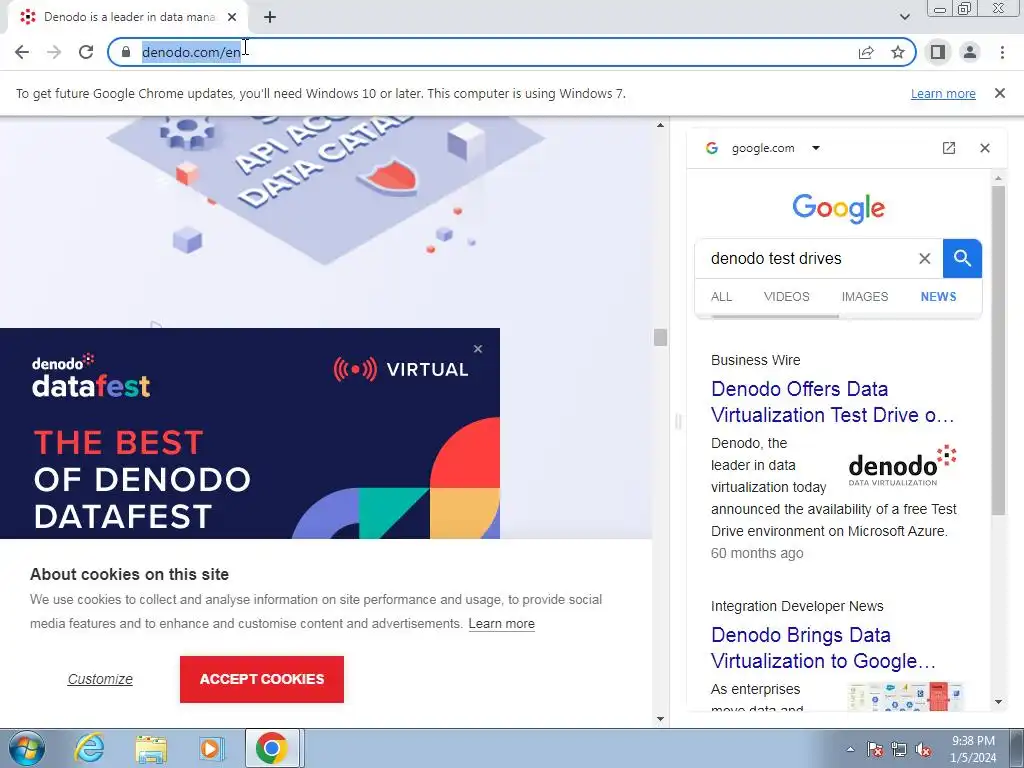Screen dimensions: 1024x768
Task: Open Denodo Brings Data Virtualization to Google article
Action: [824, 648]
